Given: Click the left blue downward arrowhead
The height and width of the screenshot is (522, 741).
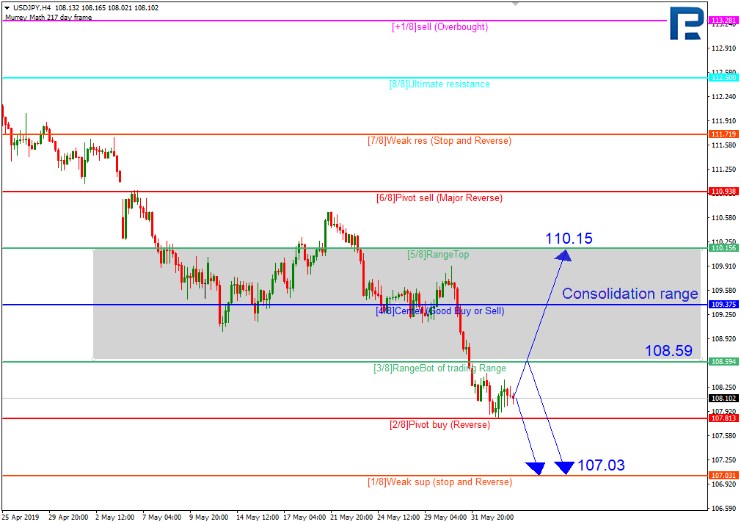Looking at the screenshot, I should (538, 467).
